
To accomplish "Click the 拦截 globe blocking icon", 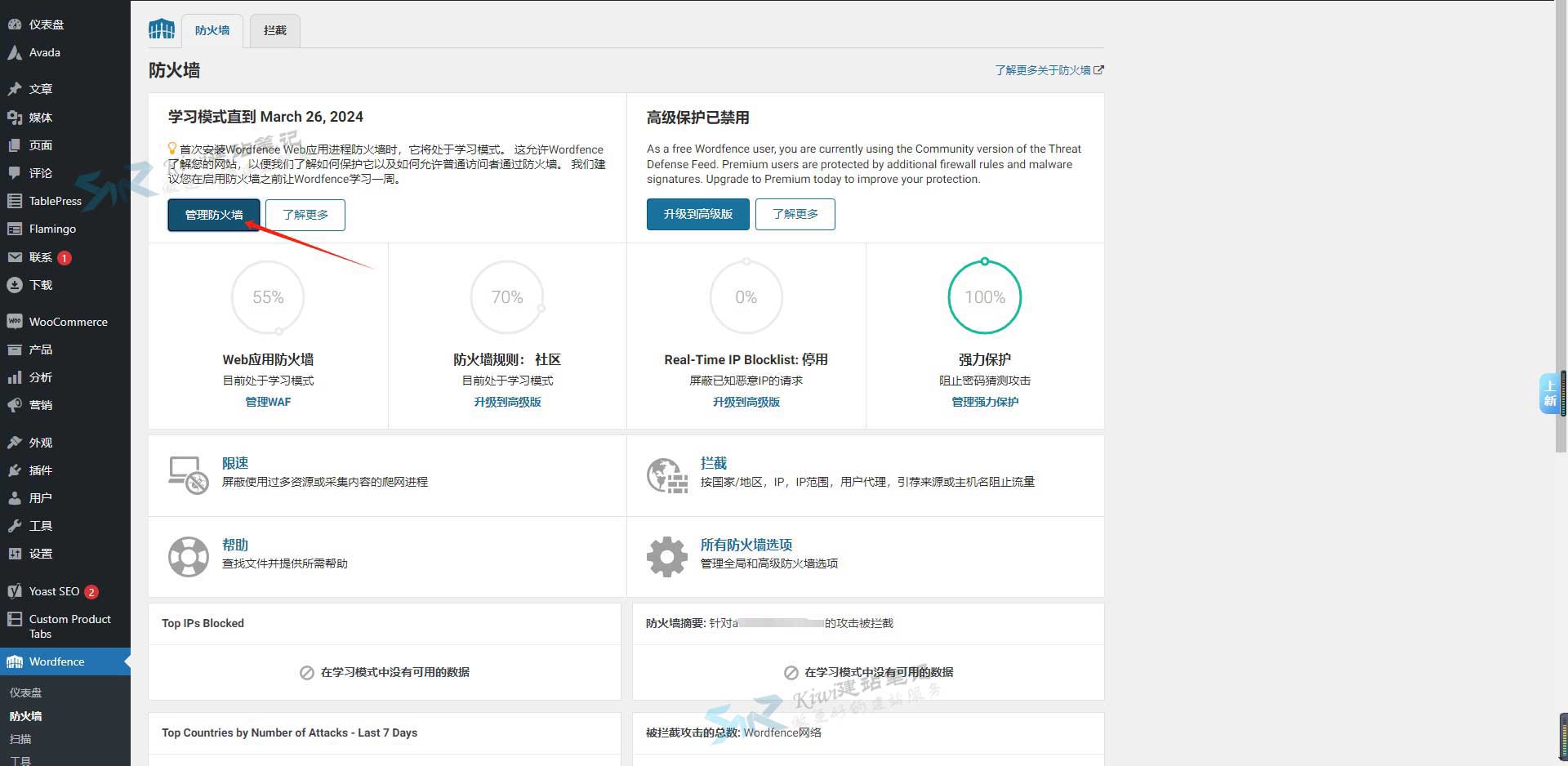I will click(x=667, y=475).
